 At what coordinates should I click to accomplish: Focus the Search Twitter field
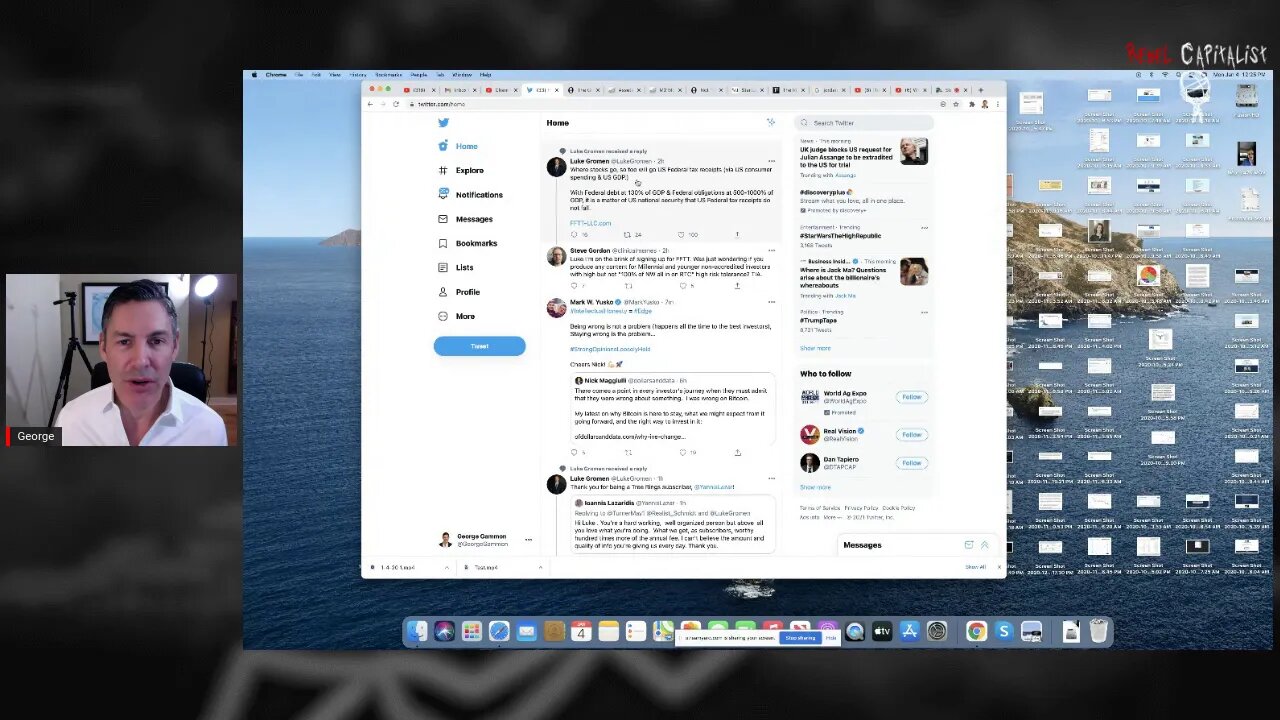pyautogui.click(x=865, y=123)
